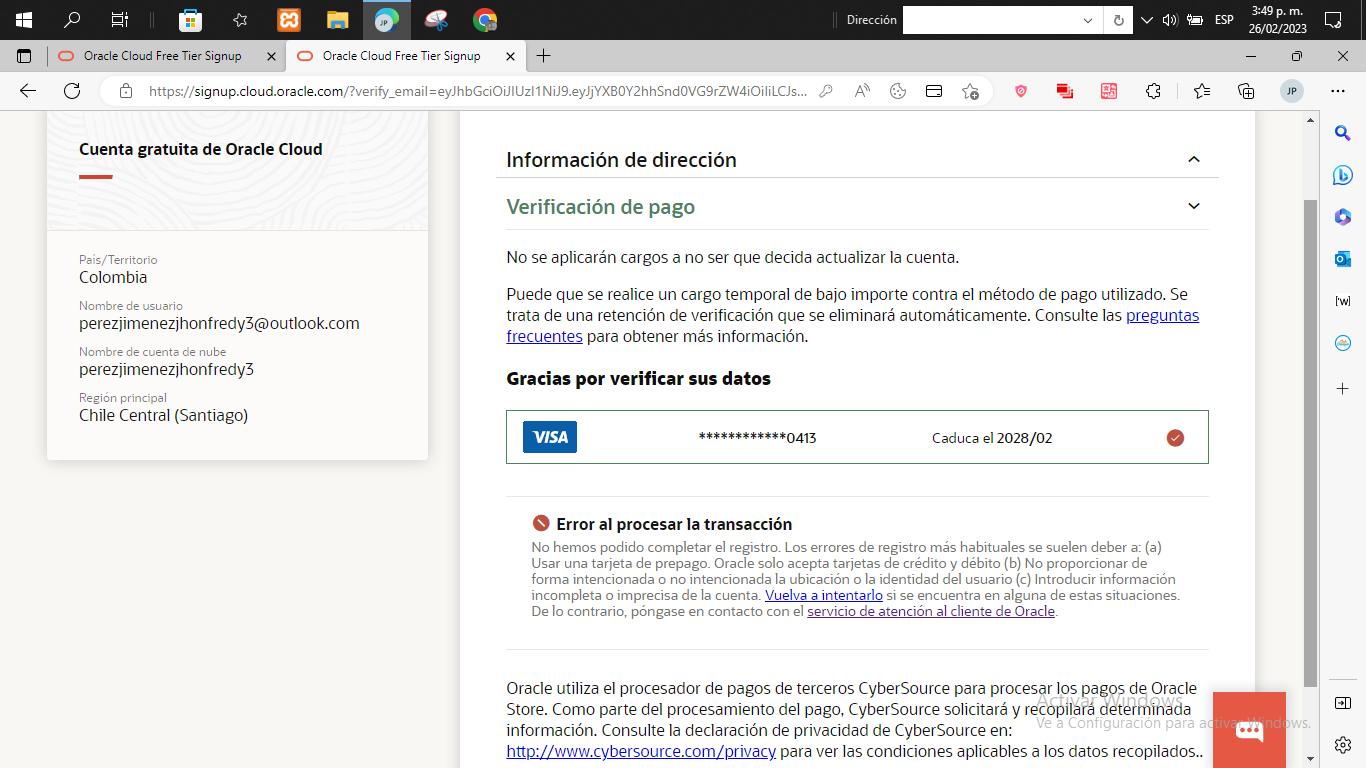
Task: Click the Dirección input field in taskbar
Action: pos(989,20)
